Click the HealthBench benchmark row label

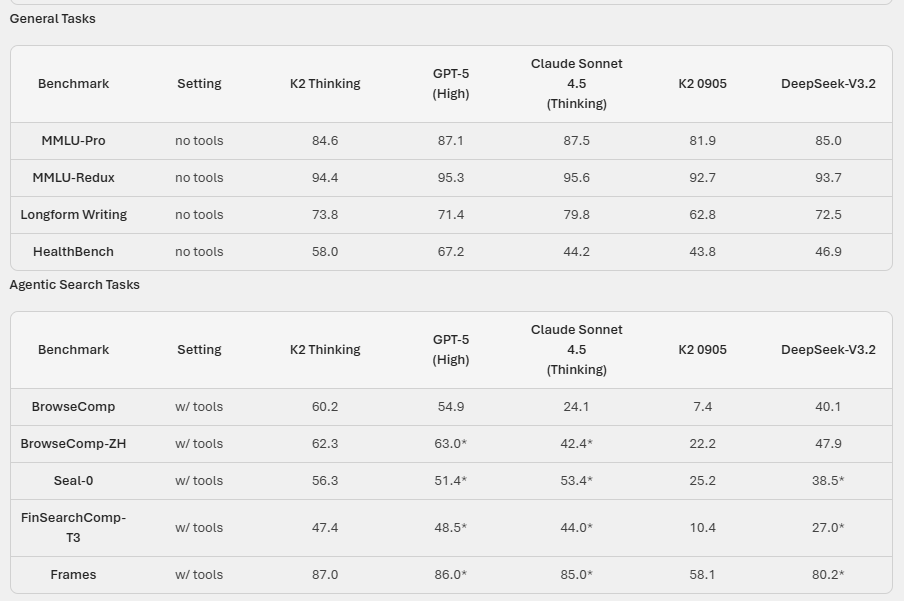[73, 252]
